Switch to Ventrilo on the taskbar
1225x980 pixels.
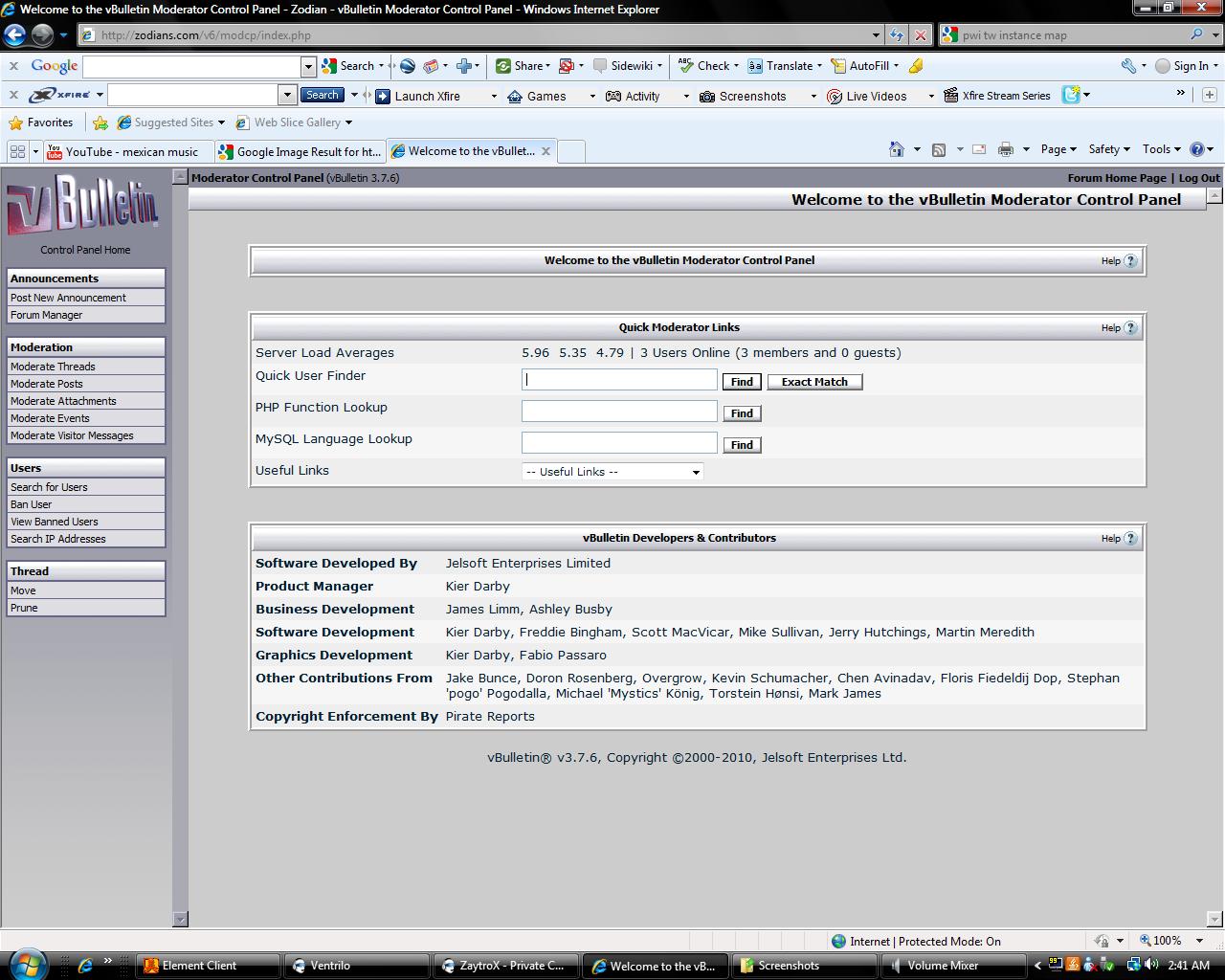click(357, 966)
